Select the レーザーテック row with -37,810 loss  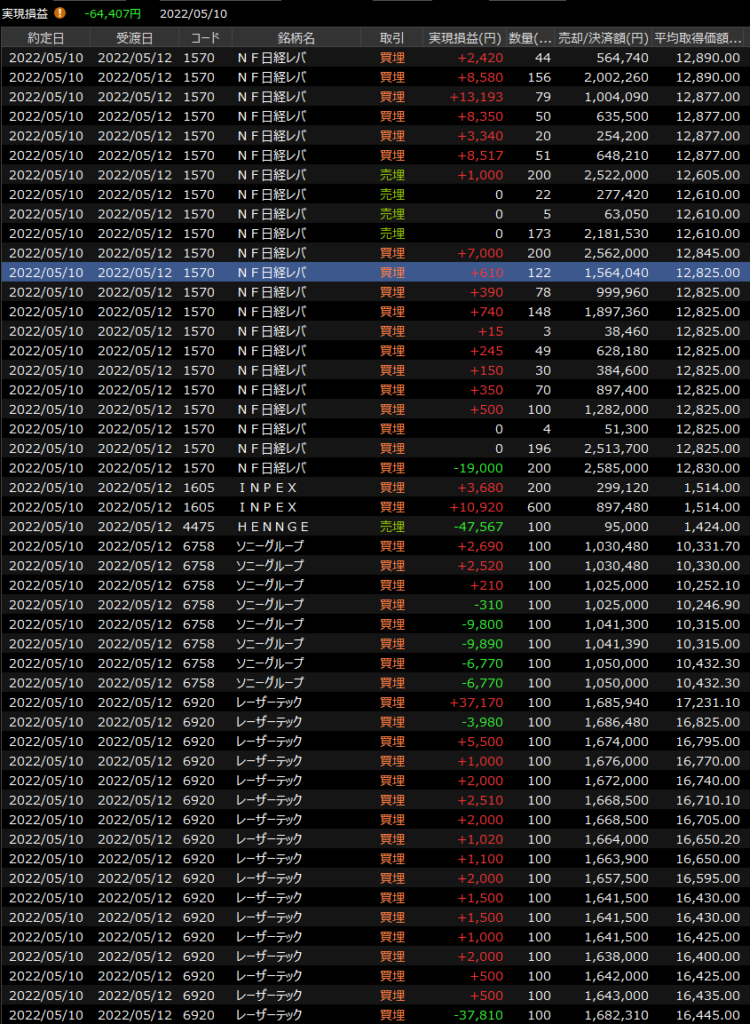pos(375,1015)
